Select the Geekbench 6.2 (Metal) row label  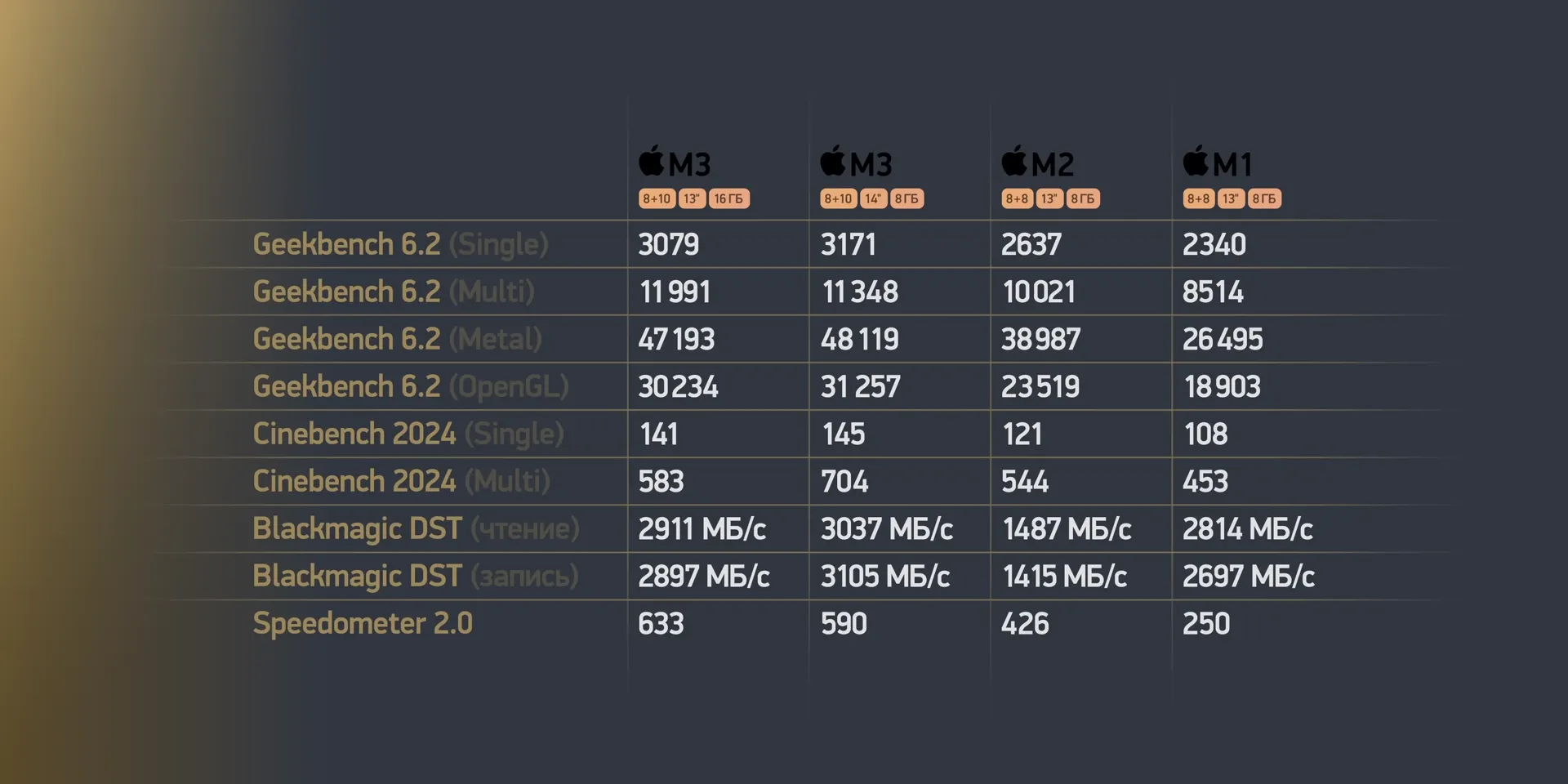397,339
